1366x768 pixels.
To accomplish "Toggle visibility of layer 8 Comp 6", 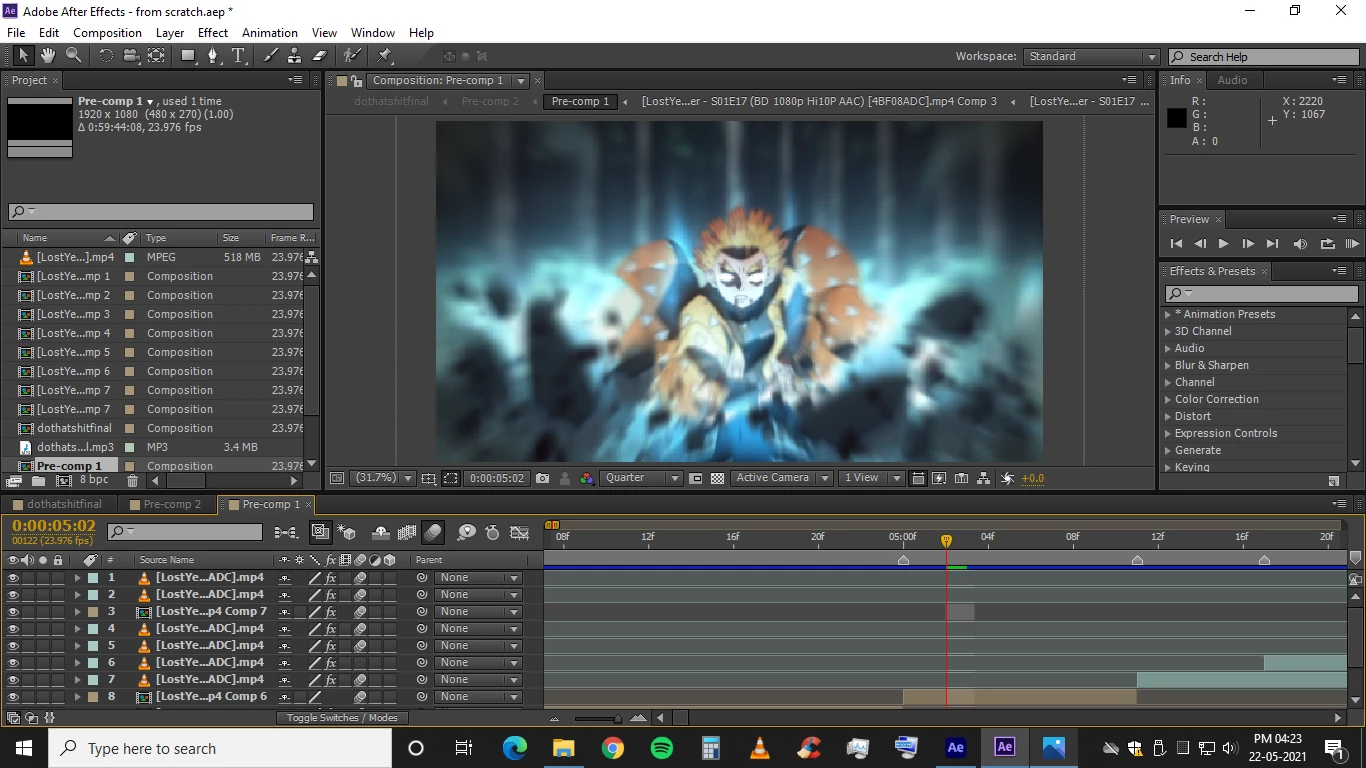I will coord(13,697).
